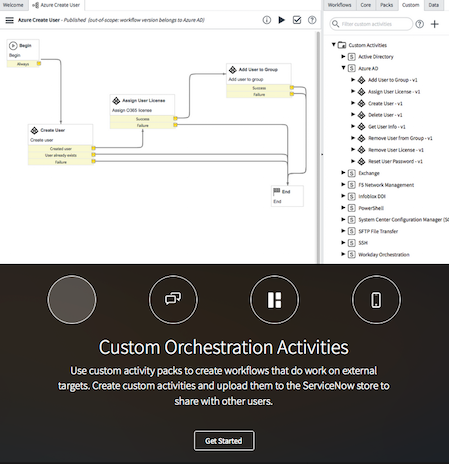Image resolution: width=449 pixels, height=464 pixels.
Task: Click the mobile phone circle icon
Action: pyautogui.click(x=376, y=299)
